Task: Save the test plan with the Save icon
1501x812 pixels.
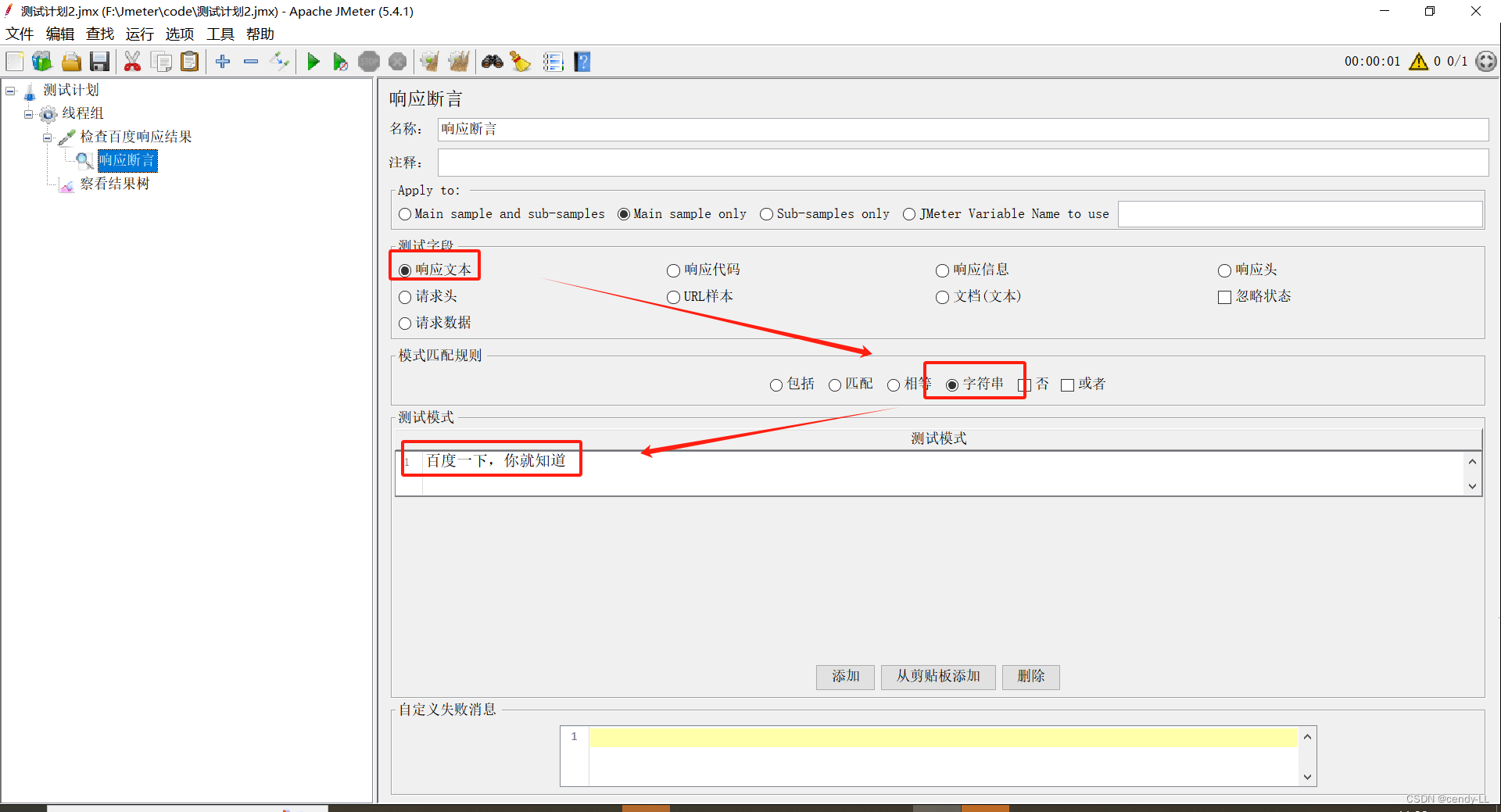Action: click(x=99, y=61)
